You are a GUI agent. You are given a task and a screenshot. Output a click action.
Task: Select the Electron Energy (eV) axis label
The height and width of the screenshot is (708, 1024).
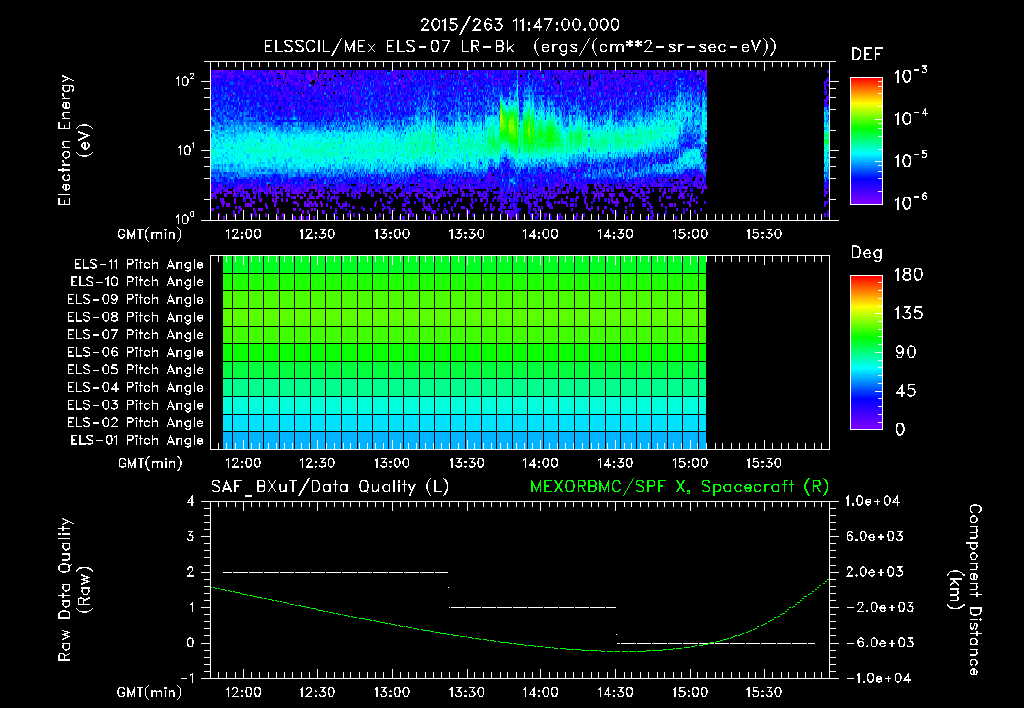tap(74, 140)
